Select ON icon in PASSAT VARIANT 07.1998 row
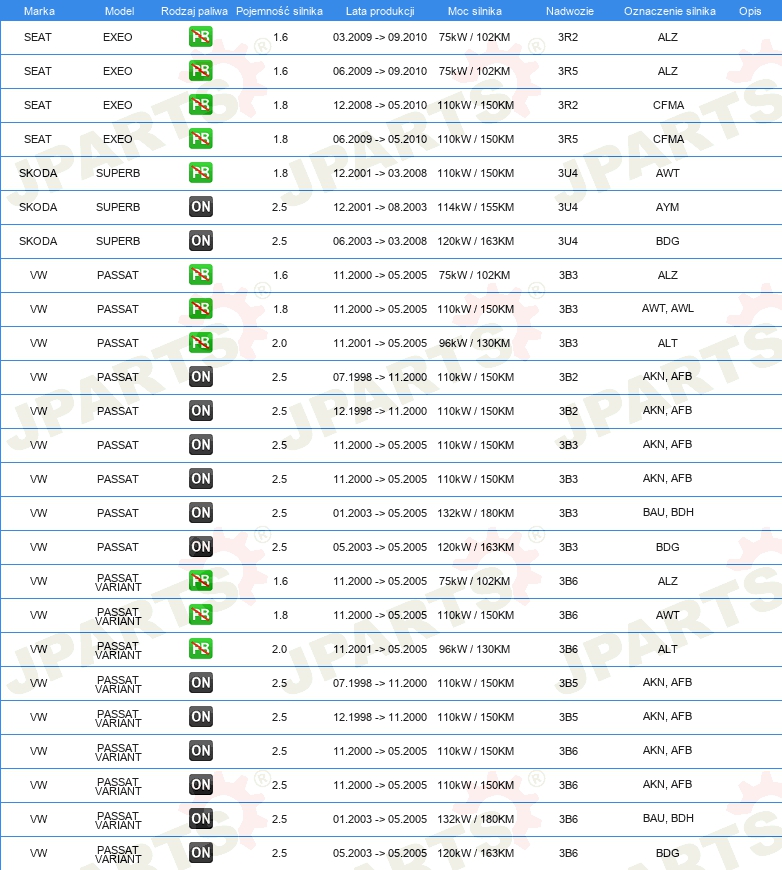 (200, 682)
